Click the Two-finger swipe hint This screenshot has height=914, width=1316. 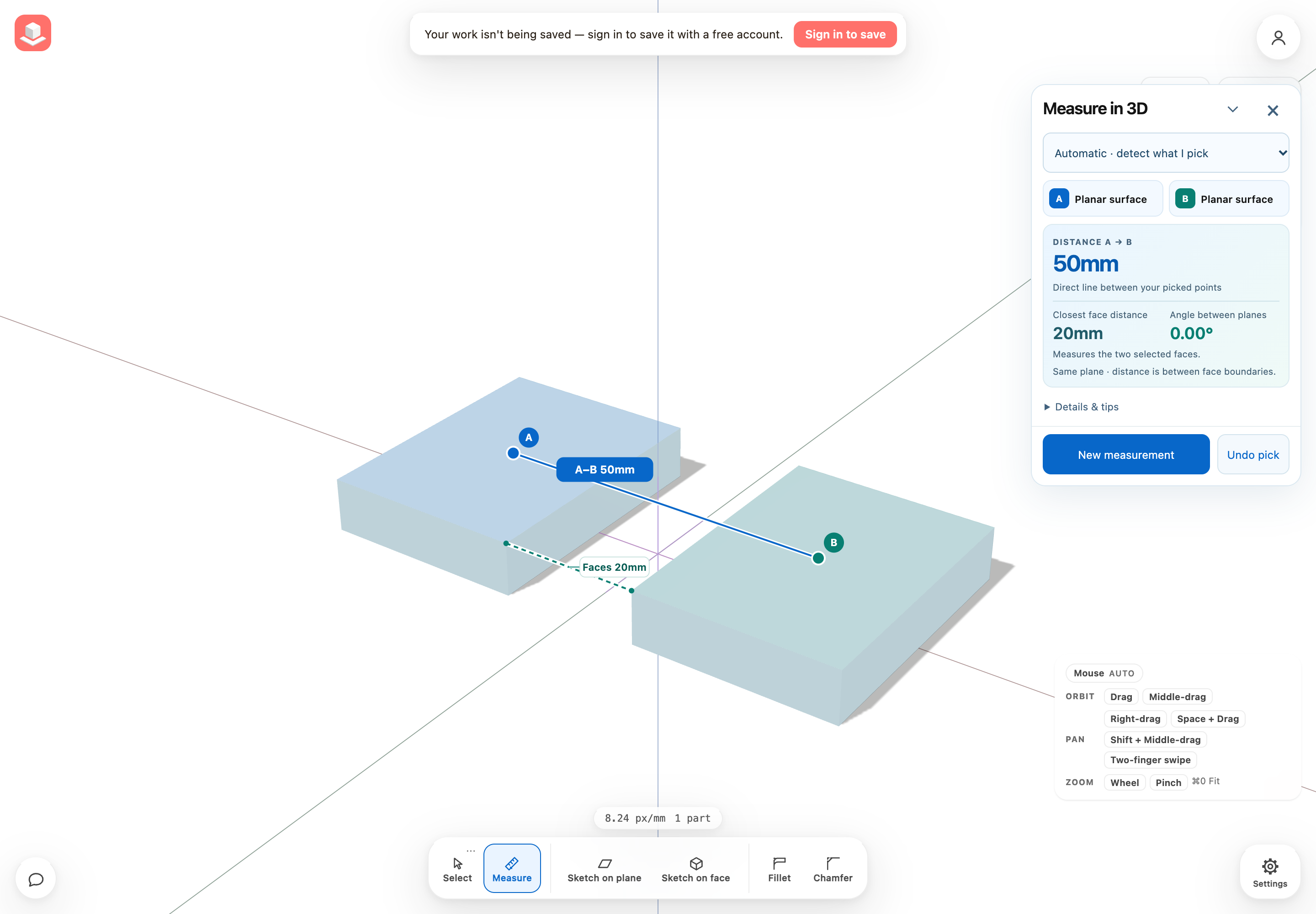(x=1150, y=760)
